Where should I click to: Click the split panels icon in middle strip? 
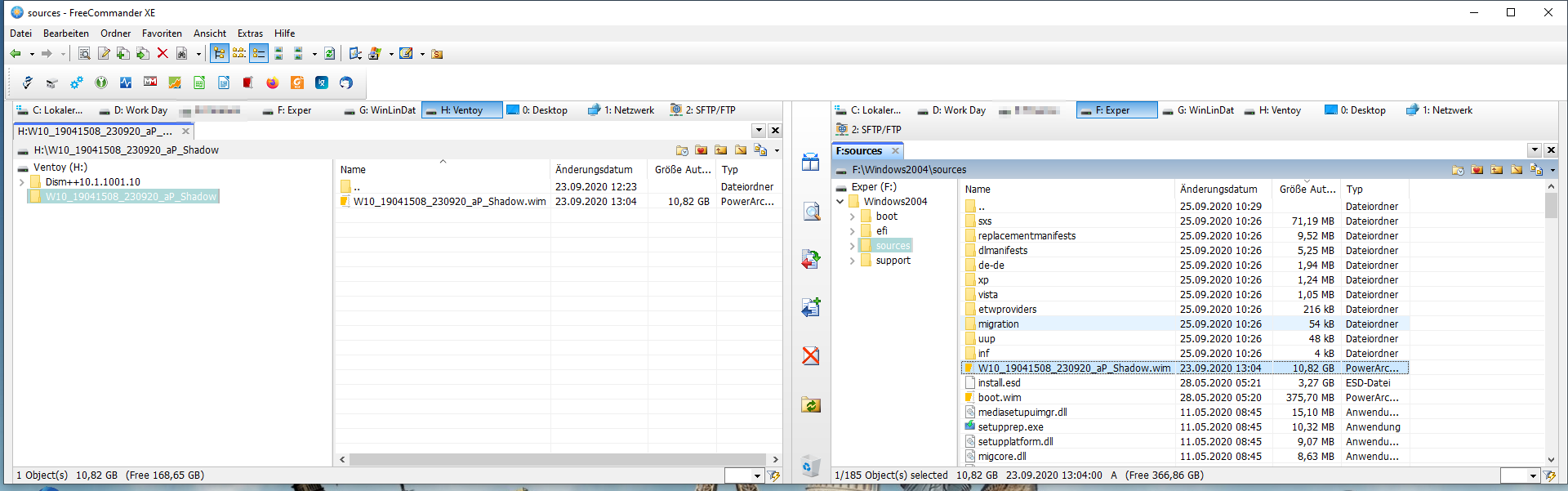[x=811, y=163]
